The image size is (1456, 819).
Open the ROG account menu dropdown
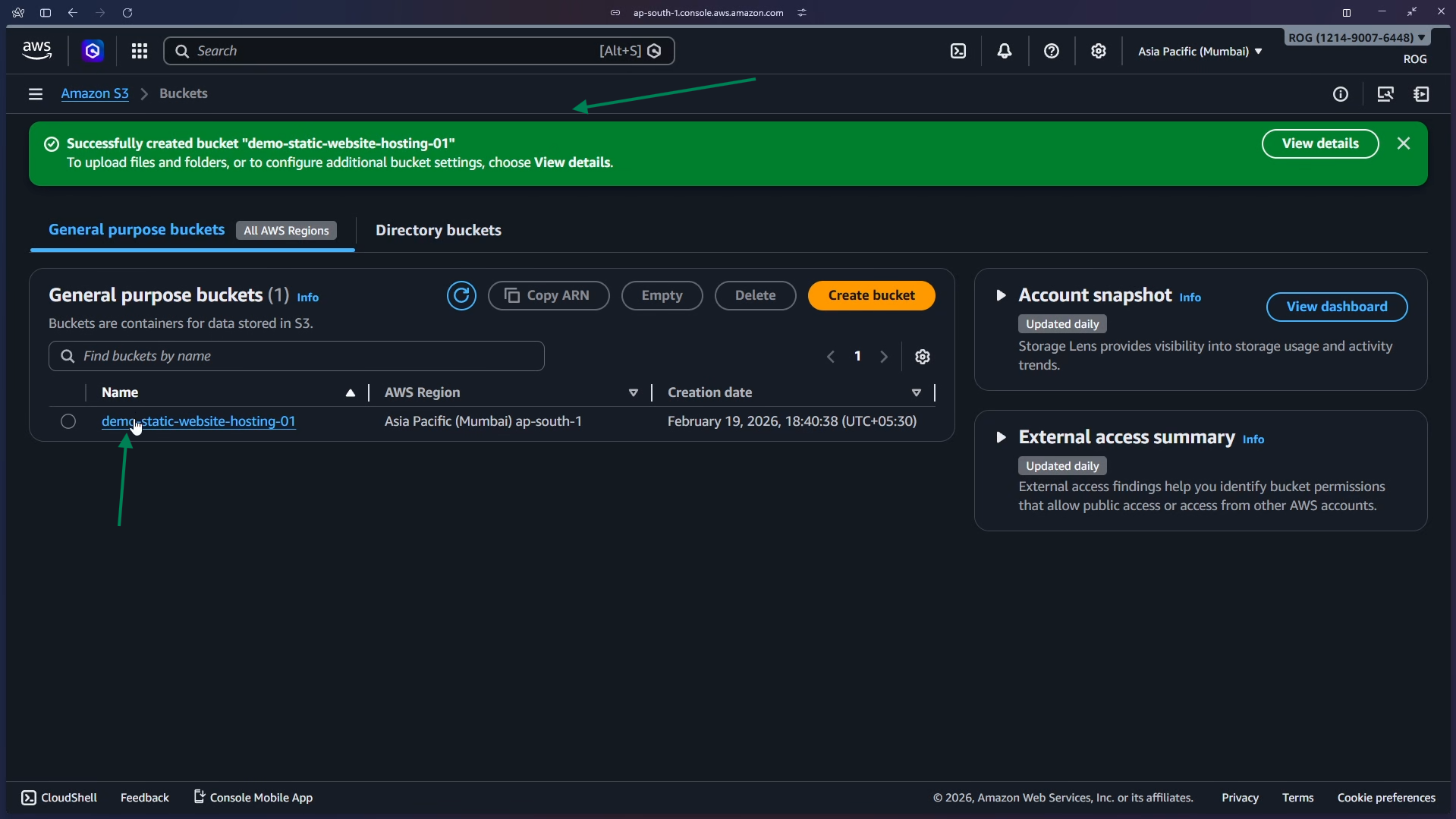(x=1356, y=36)
